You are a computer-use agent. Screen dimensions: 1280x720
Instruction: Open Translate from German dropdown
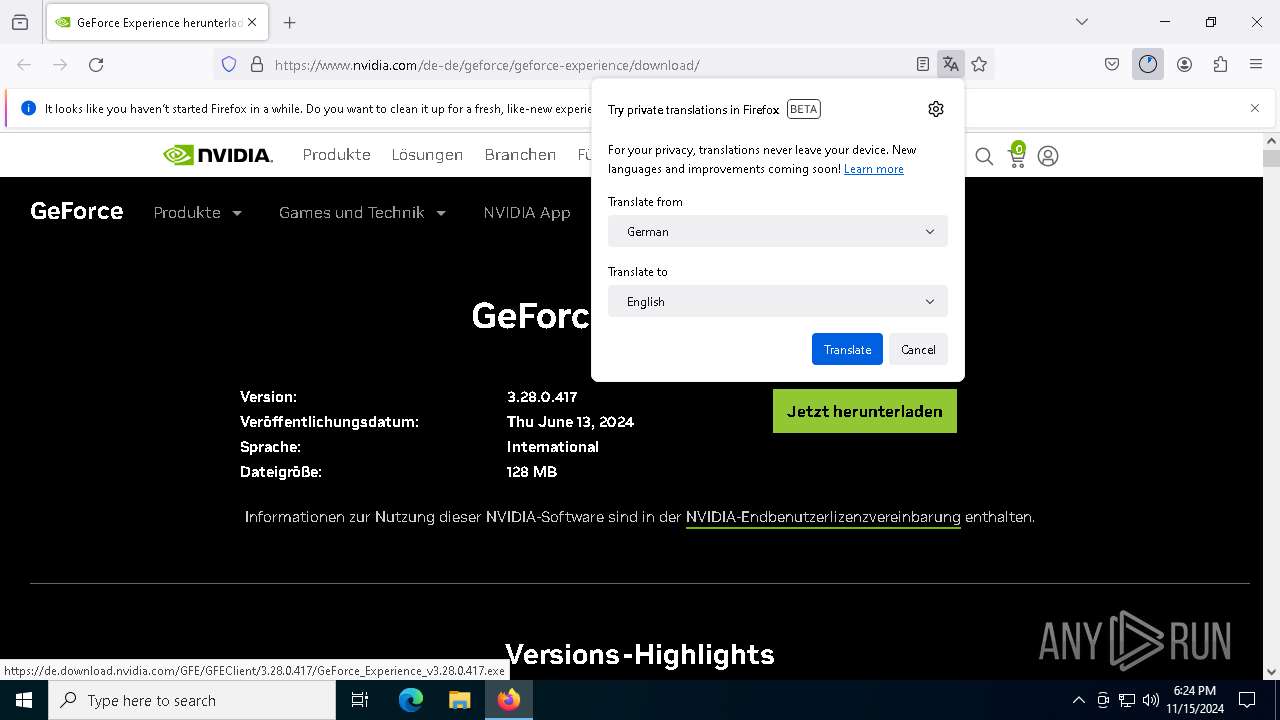tap(778, 231)
